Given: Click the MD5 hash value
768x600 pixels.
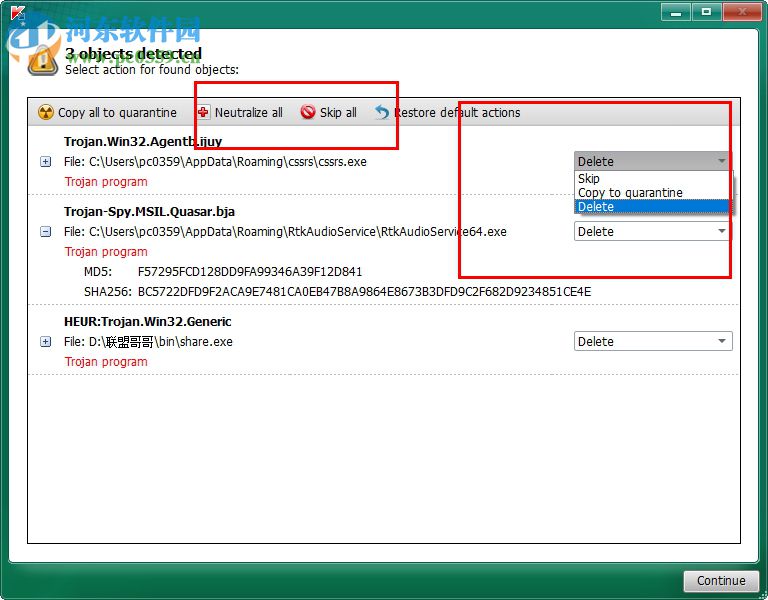Looking at the screenshot, I should pos(250,271).
